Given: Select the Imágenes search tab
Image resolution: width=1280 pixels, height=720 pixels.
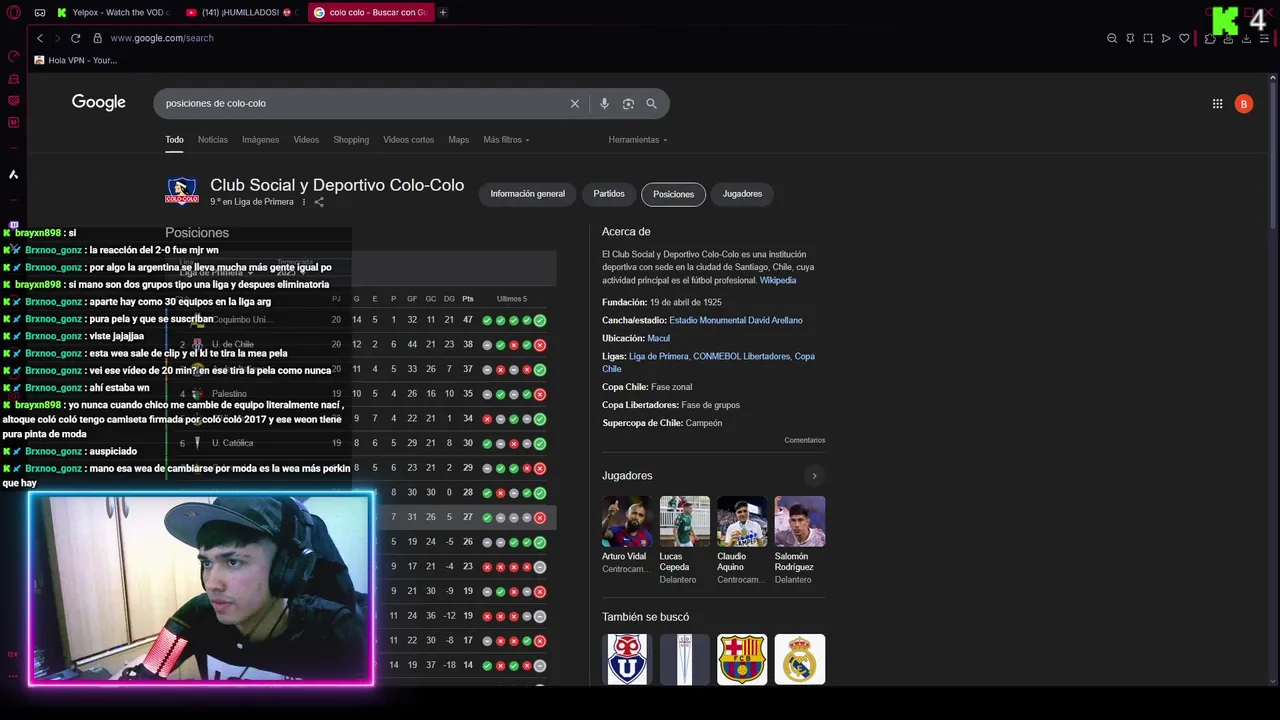Looking at the screenshot, I should coord(260,140).
